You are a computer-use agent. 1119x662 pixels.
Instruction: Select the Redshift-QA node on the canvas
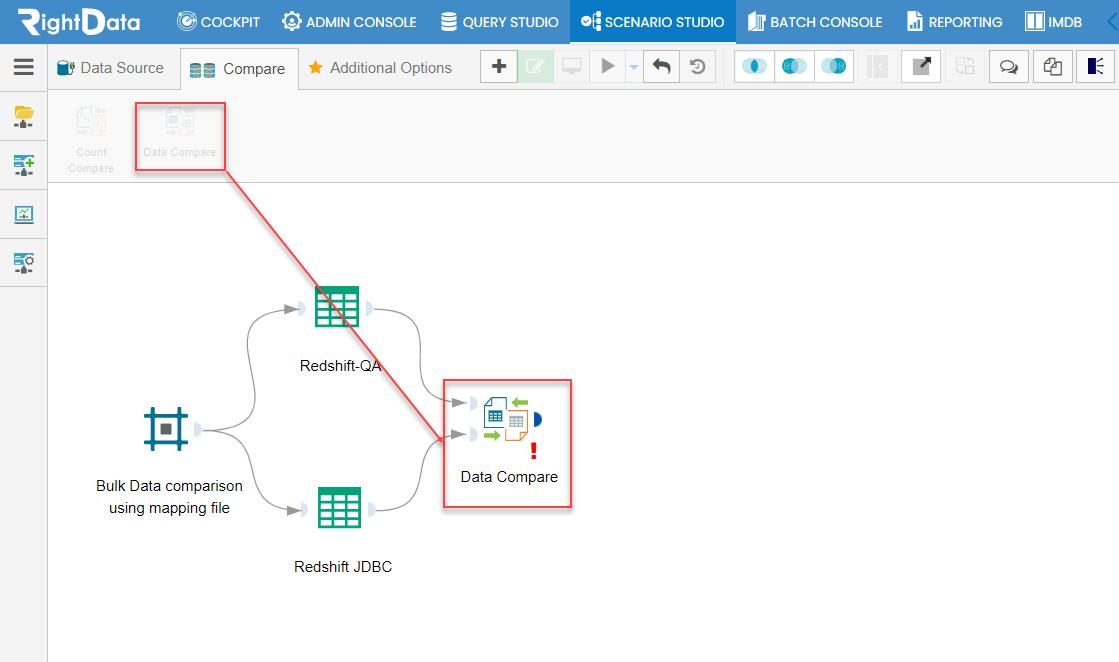coord(339,307)
